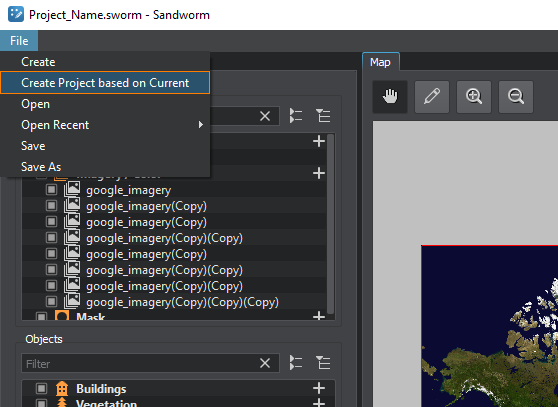Image resolution: width=558 pixels, height=407 pixels.
Task: Click the zoom in magnifier button
Action: 474,97
